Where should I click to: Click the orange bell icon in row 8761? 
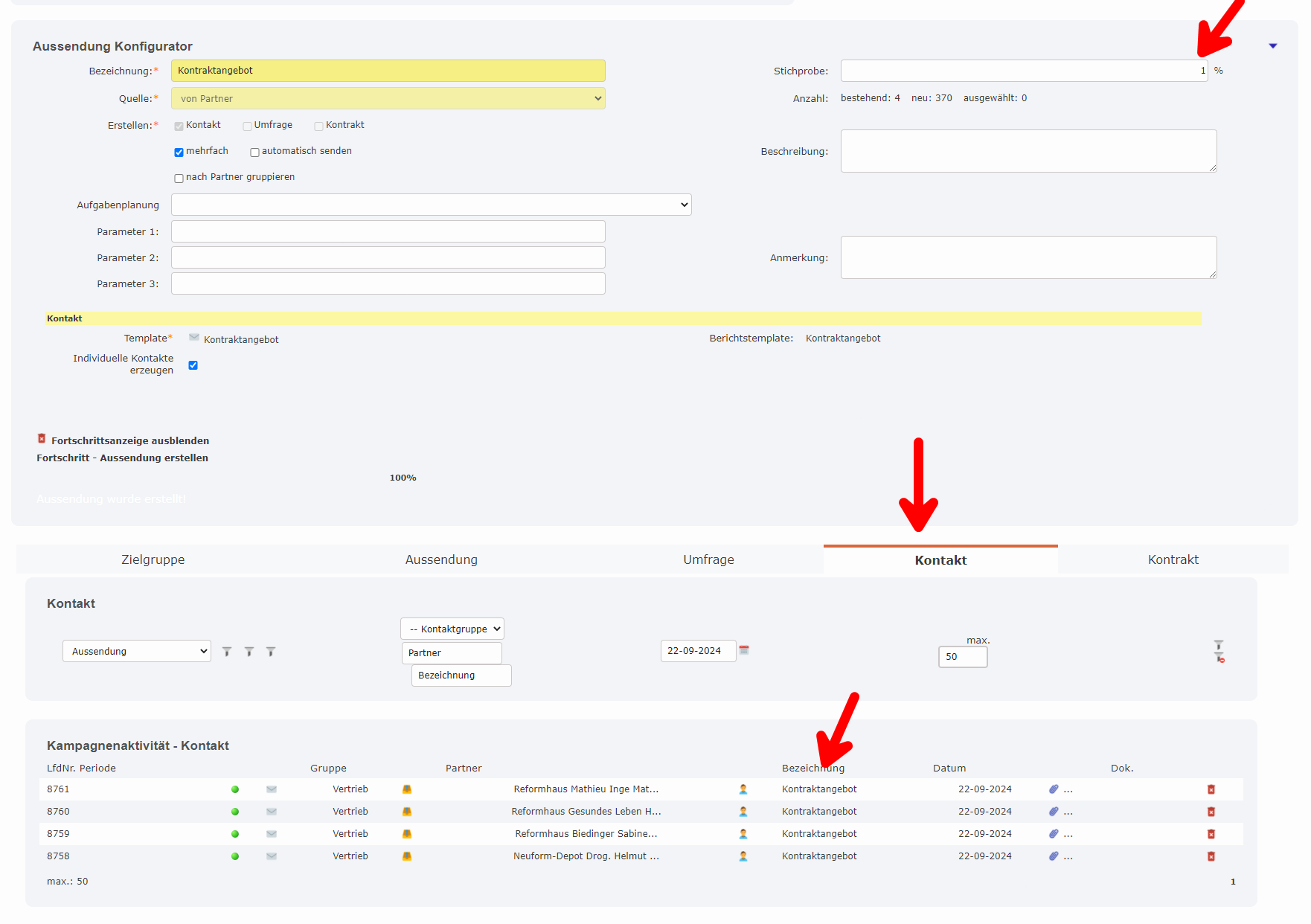[x=407, y=789]
